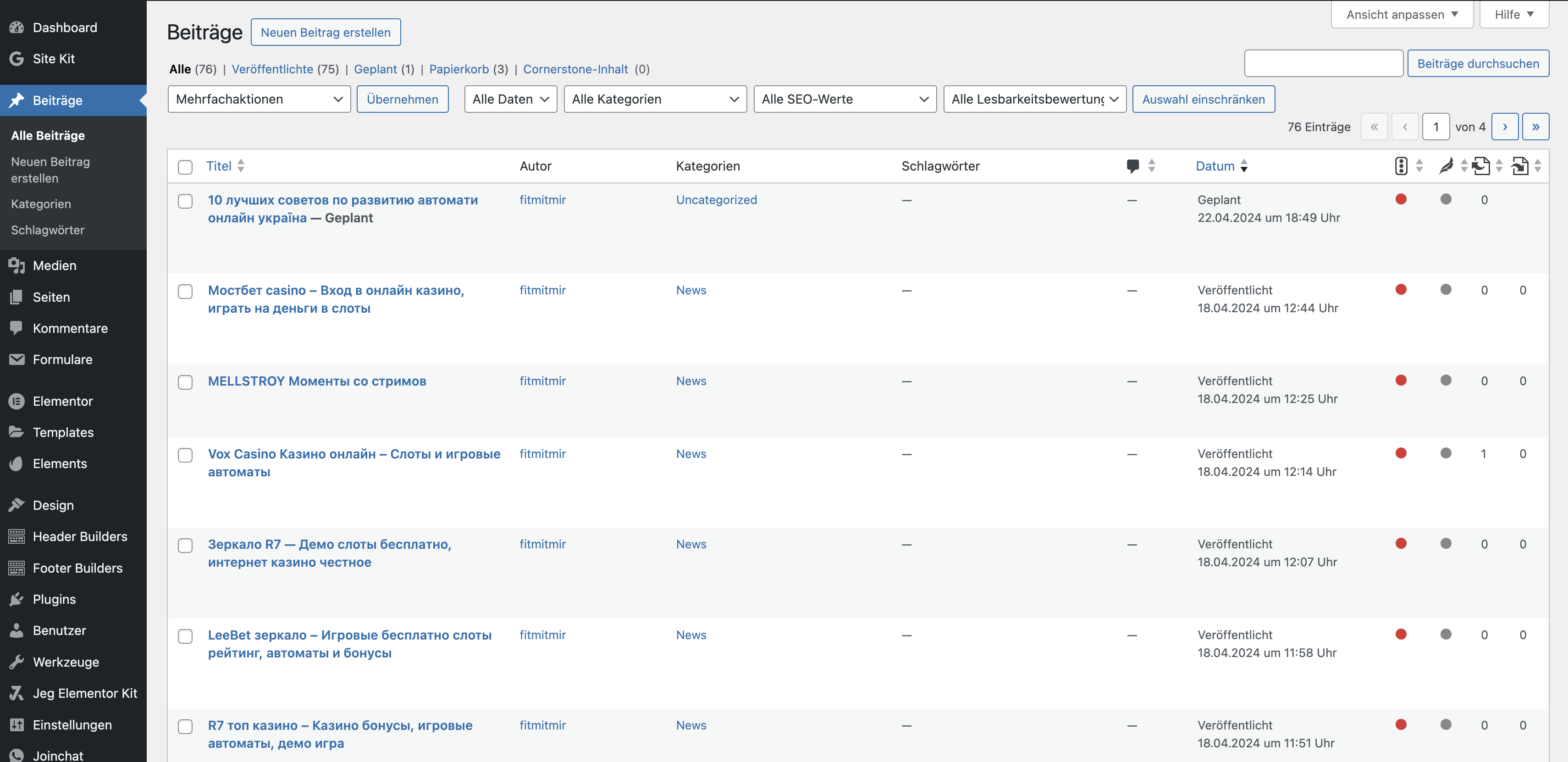Open the Kategorien submenu item

pyautogui.click(x=41, y=204)
